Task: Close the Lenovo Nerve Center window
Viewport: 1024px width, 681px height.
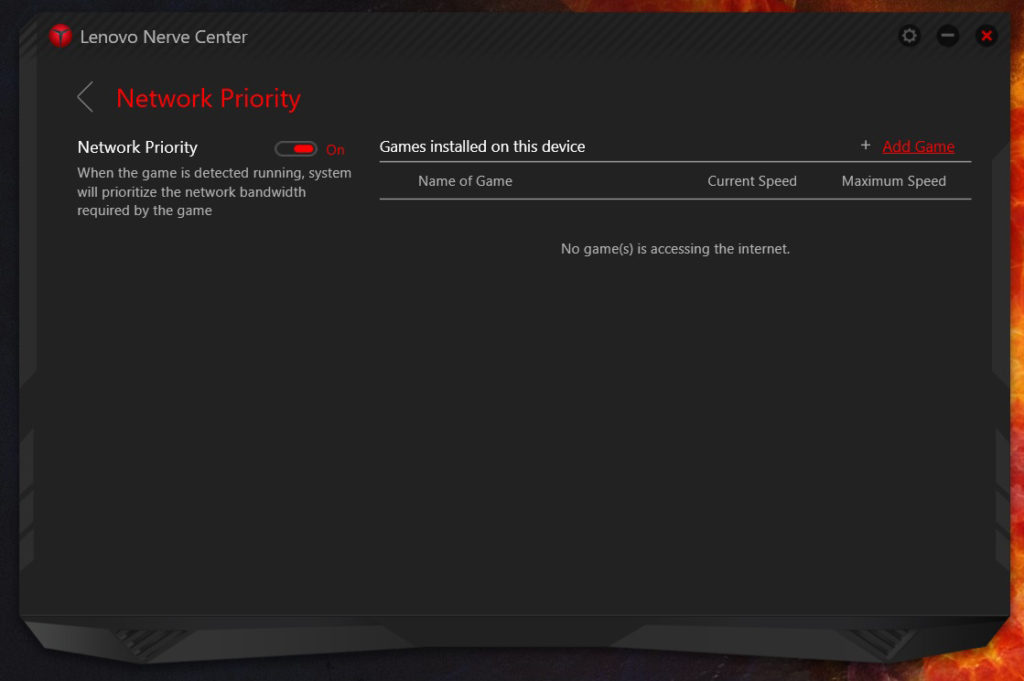Action: pyautogui.click(x=987, y=36)
